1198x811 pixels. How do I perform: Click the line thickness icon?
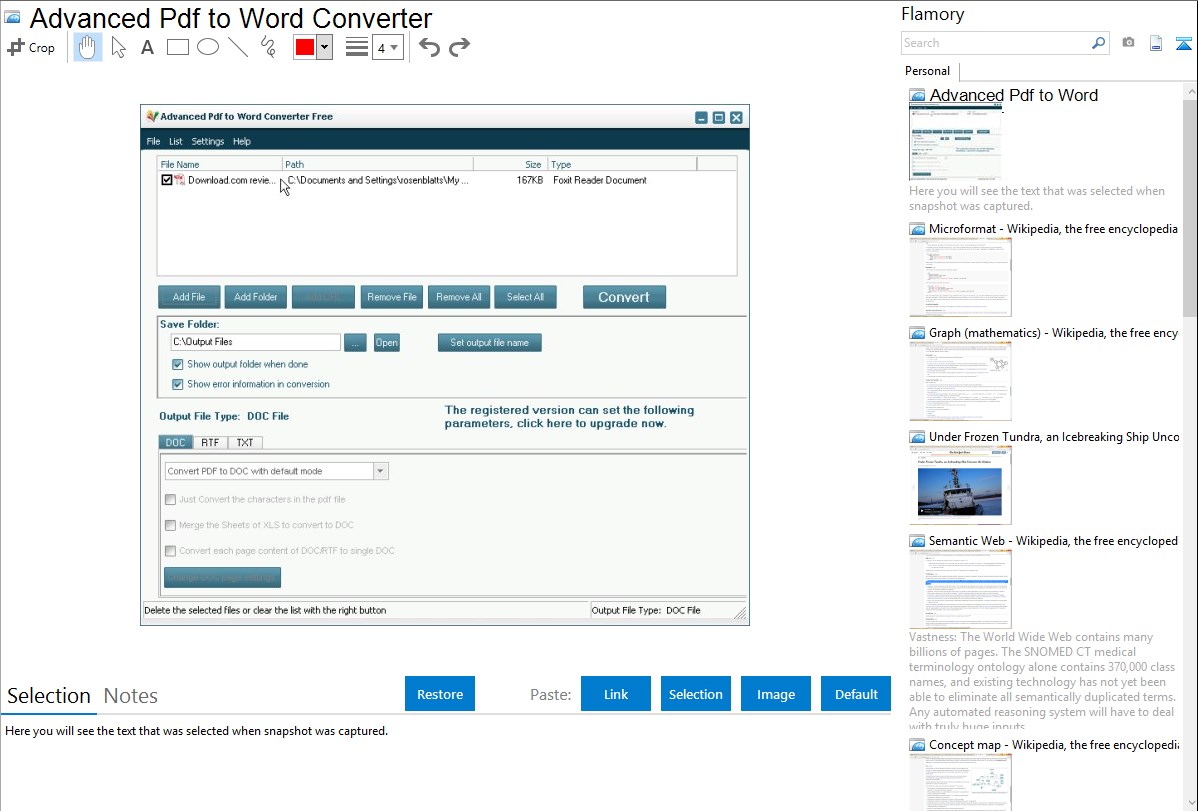tap(357, 47)
